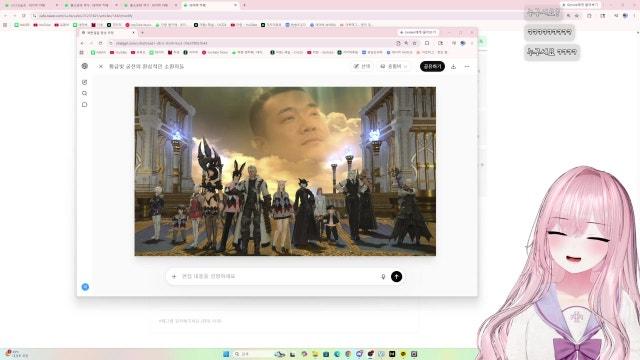Click the plus attach icon in prompt box
640x360 pixels.
(174, 276)
